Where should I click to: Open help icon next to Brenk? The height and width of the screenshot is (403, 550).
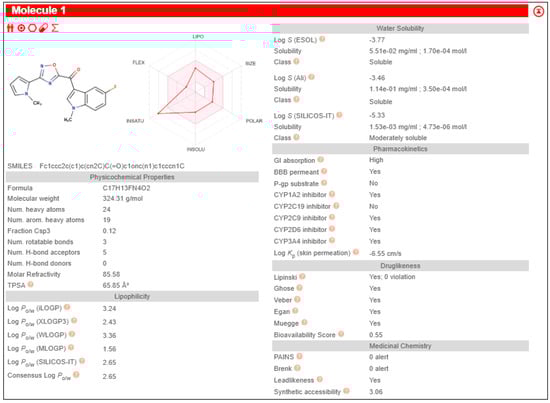coord(297,368)
